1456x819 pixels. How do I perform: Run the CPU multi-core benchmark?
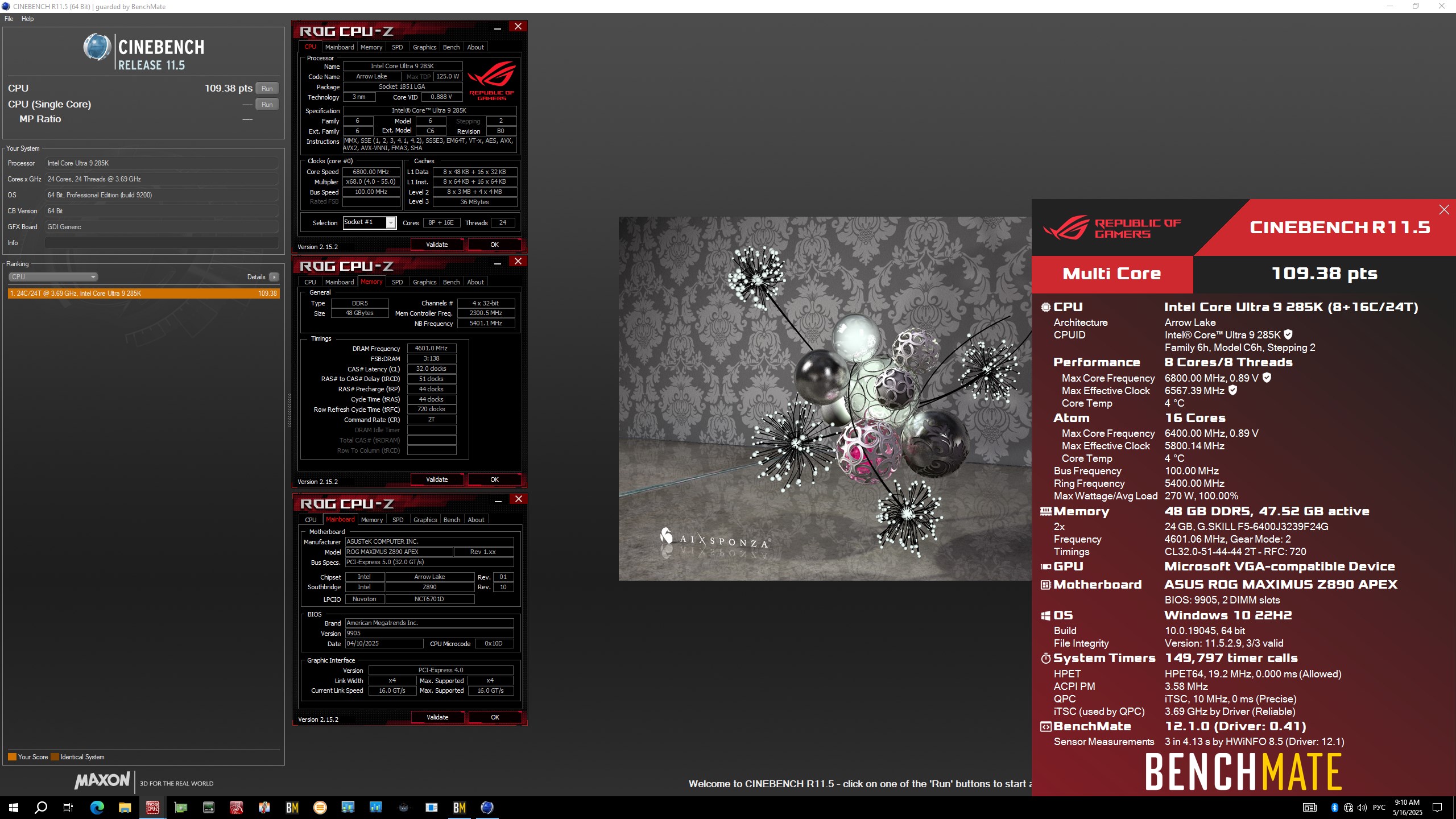point(267,88)
